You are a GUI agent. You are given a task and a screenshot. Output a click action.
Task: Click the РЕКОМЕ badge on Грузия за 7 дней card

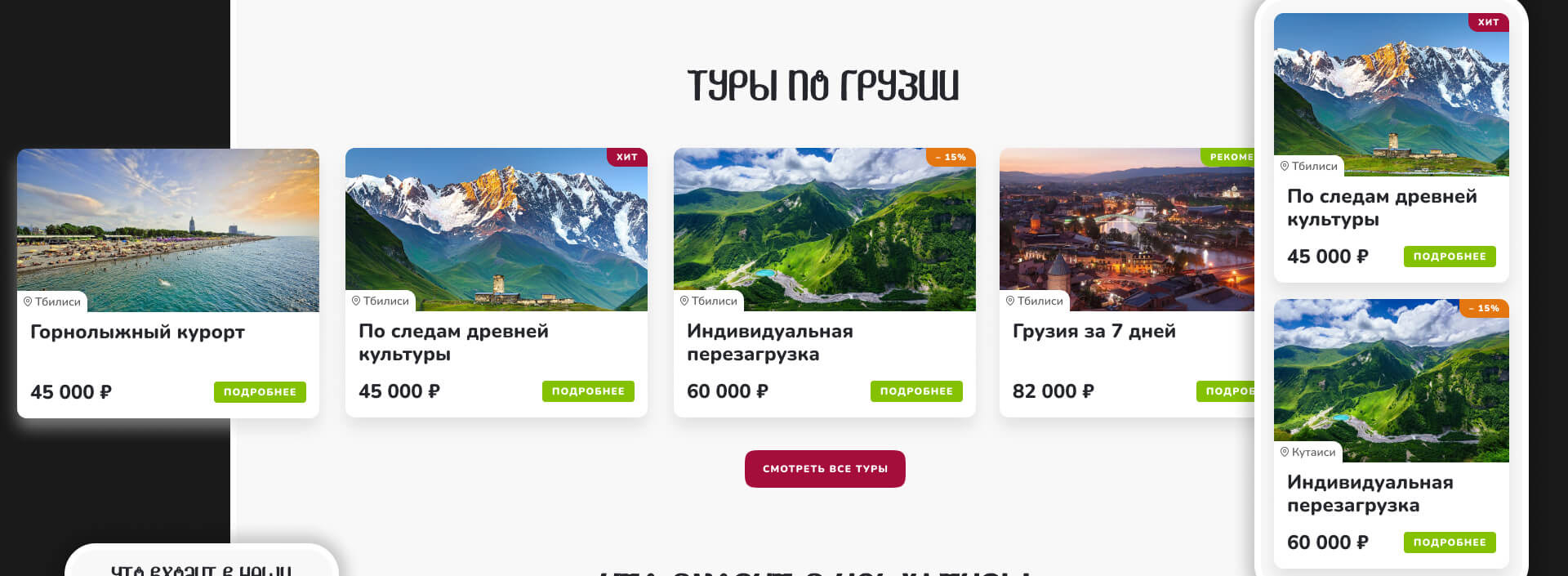pos(1227,157)
